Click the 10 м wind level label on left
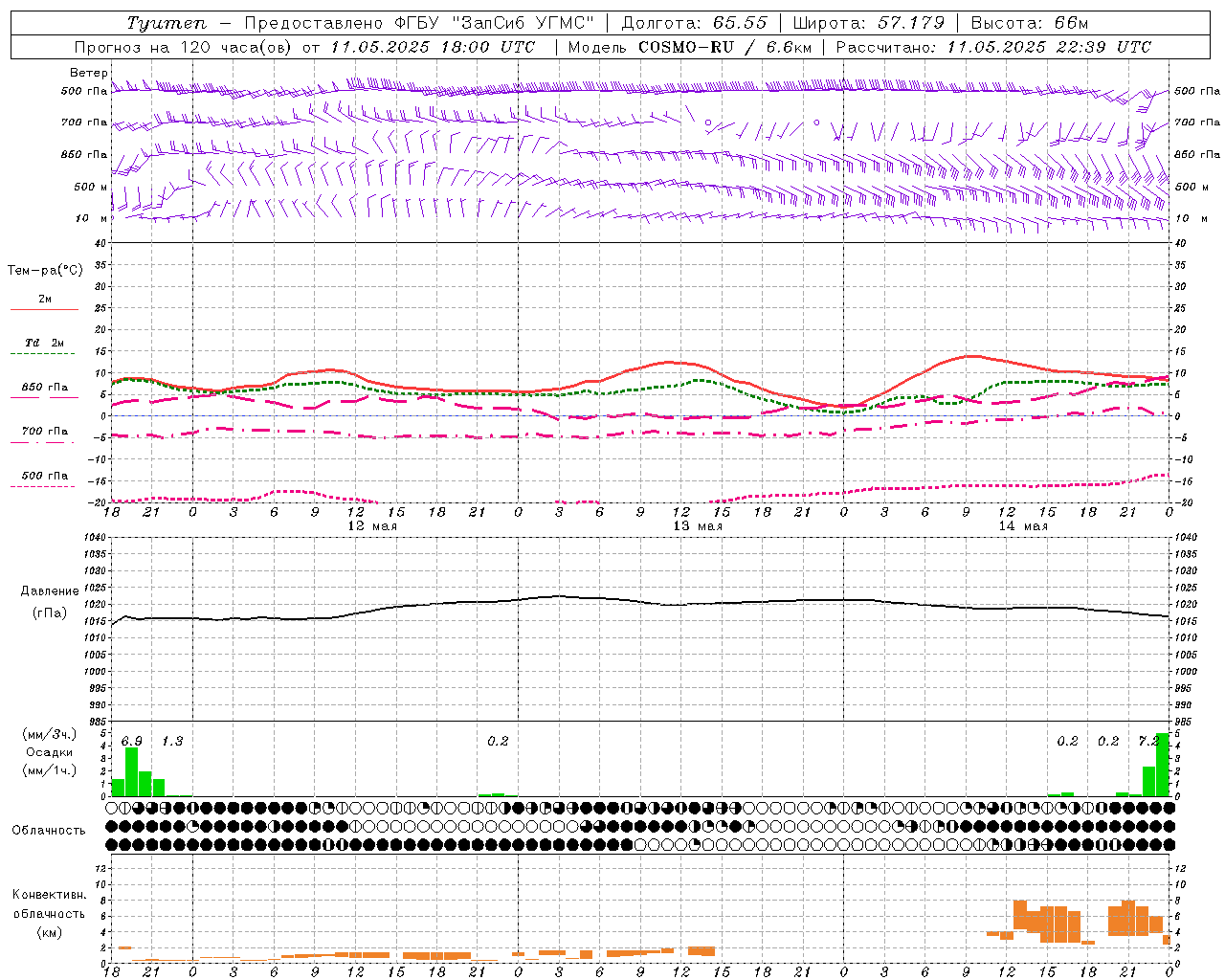The height and width of the screenshot is (980, 1225). (91, 218)
